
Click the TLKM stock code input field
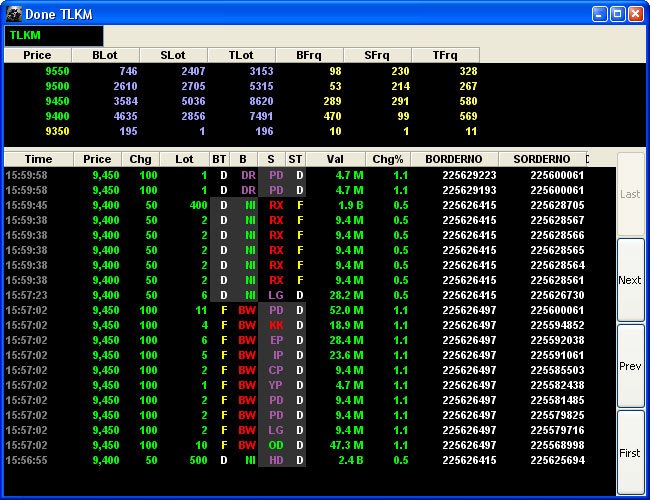click(x=54, y=36)
